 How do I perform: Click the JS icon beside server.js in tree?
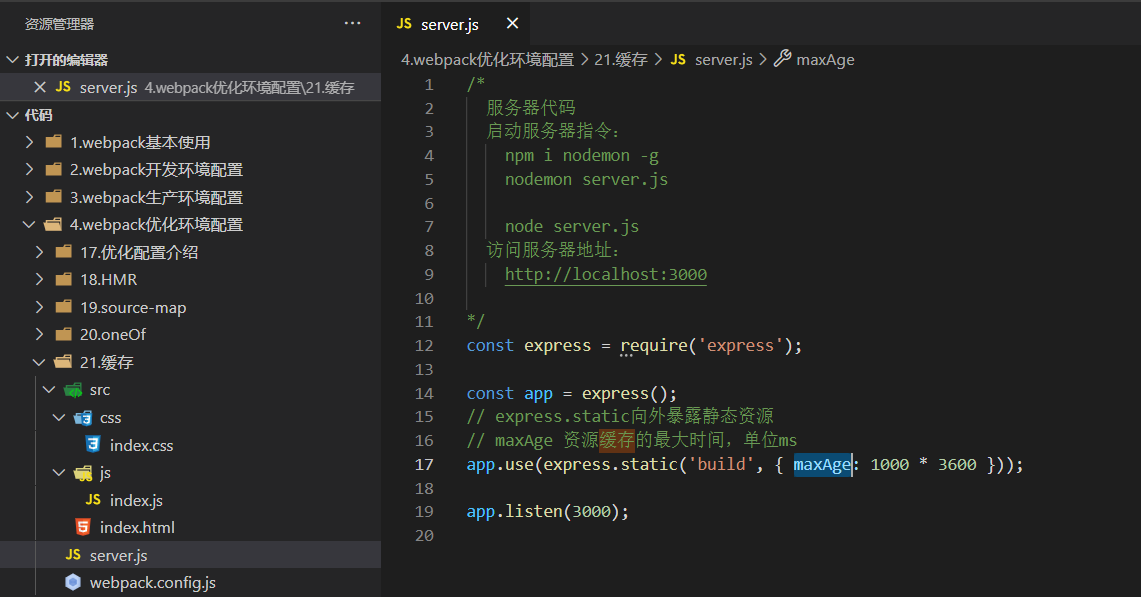click(73, 555)
